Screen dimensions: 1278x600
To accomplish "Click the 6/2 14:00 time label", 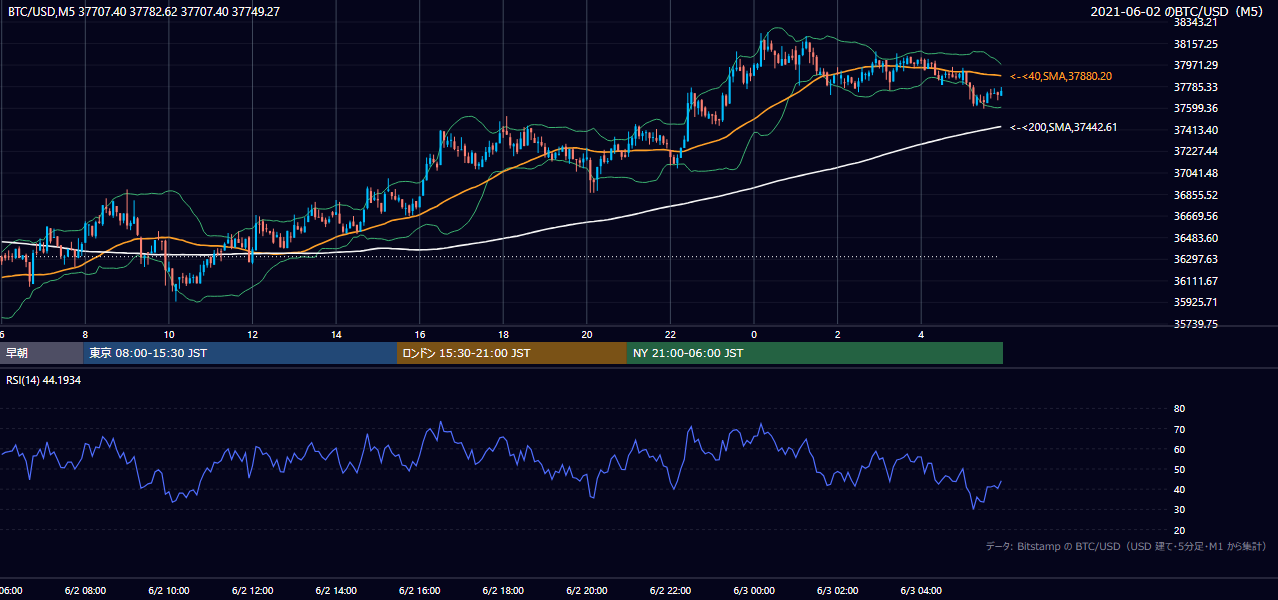I will coord(336,591).
